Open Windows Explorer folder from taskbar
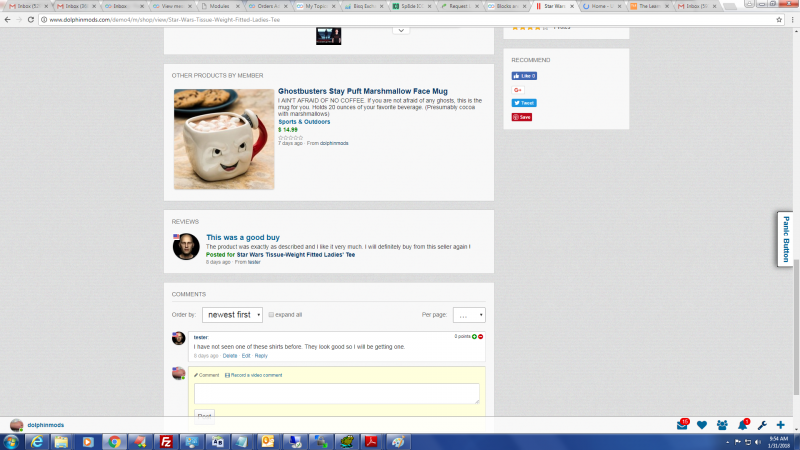This screenshot has height=450, width=800. 61,442
